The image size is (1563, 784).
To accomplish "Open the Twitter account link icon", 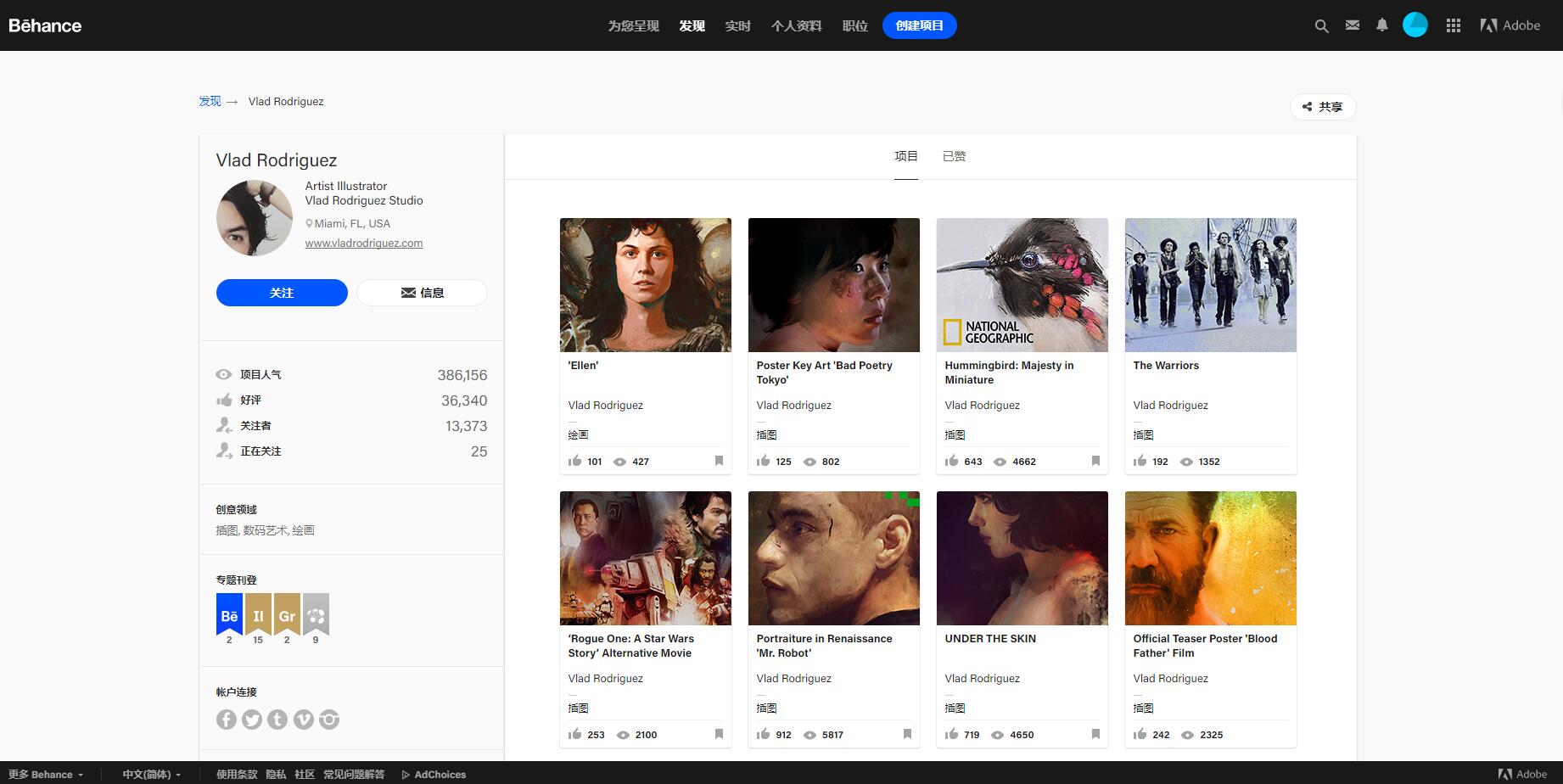I will [252, 720].
